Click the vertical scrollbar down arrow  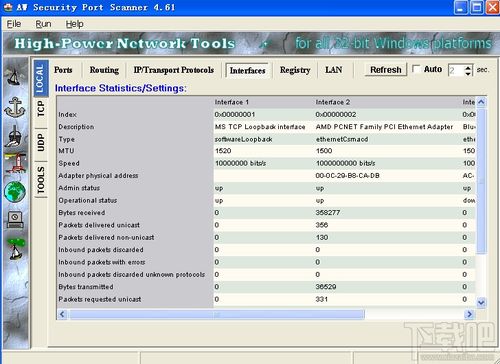481,303
